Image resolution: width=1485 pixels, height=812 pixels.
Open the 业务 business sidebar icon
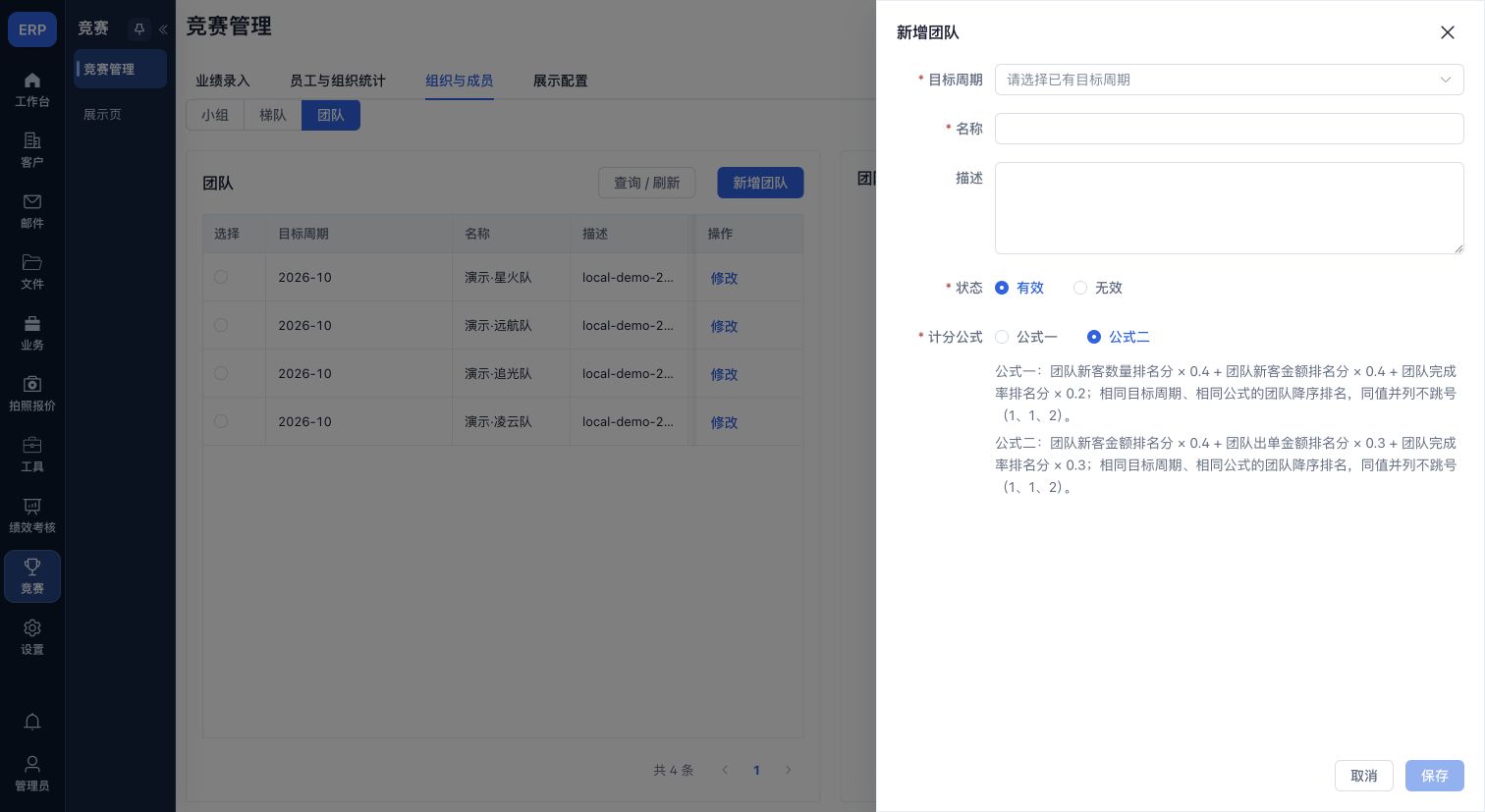click(32, 333)
